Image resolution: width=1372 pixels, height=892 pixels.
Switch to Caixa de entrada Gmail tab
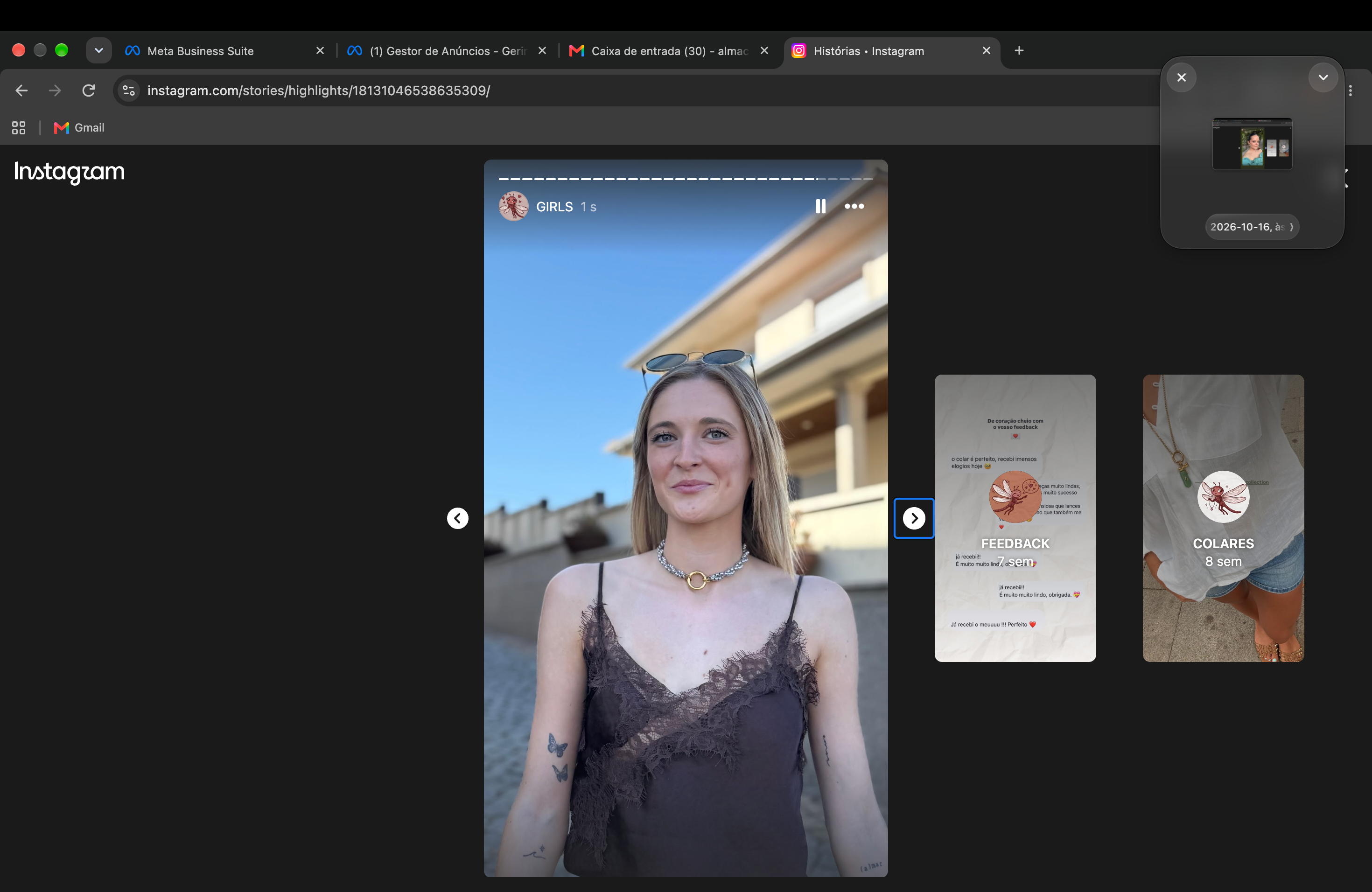coord(669,51)
